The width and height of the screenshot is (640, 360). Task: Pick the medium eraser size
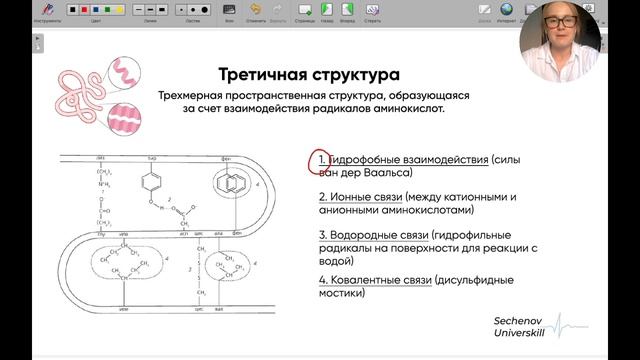coord(193,10)
